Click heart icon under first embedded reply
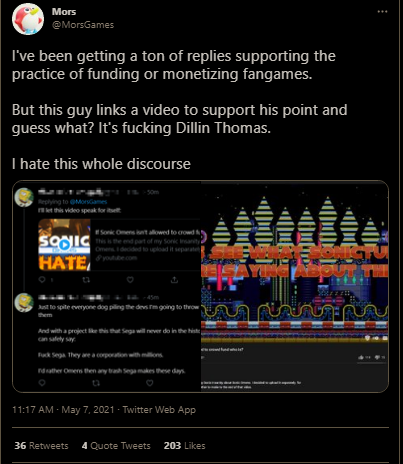 point(130,280)
